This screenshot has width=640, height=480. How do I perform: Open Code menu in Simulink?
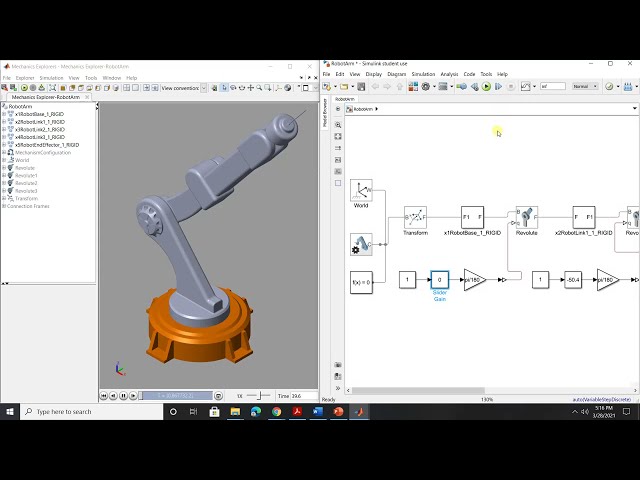(469, 74)
